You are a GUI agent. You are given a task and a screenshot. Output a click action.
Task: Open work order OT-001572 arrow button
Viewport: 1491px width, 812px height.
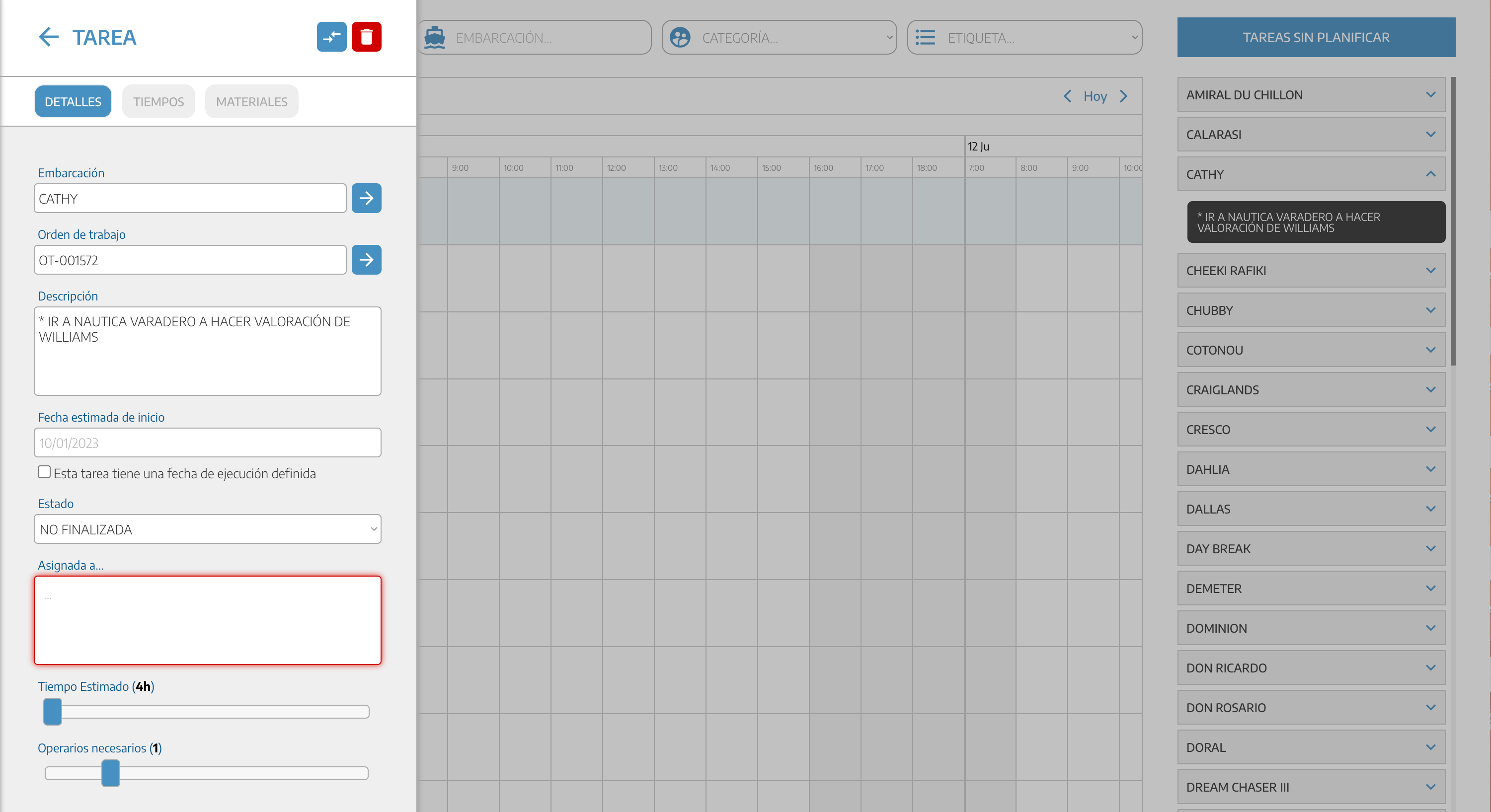click(366, 260)
